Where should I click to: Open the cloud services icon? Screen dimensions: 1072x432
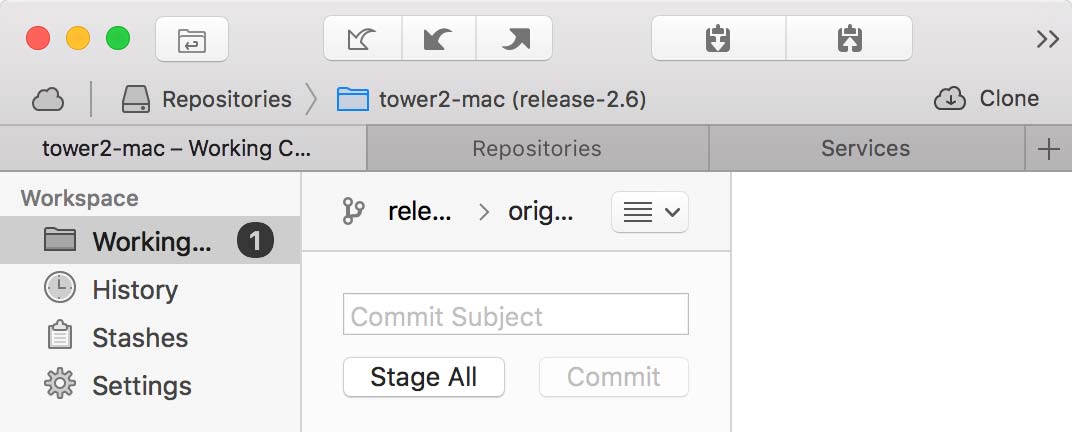click(48, 99)
